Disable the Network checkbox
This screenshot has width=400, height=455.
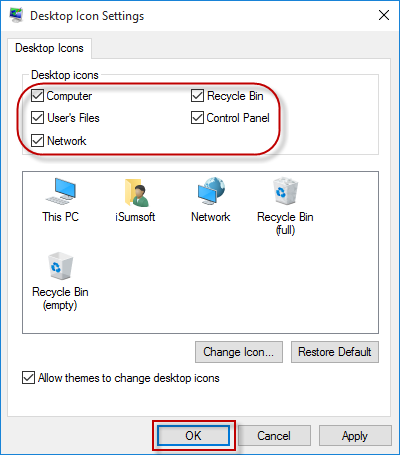(x=37, y=140)
